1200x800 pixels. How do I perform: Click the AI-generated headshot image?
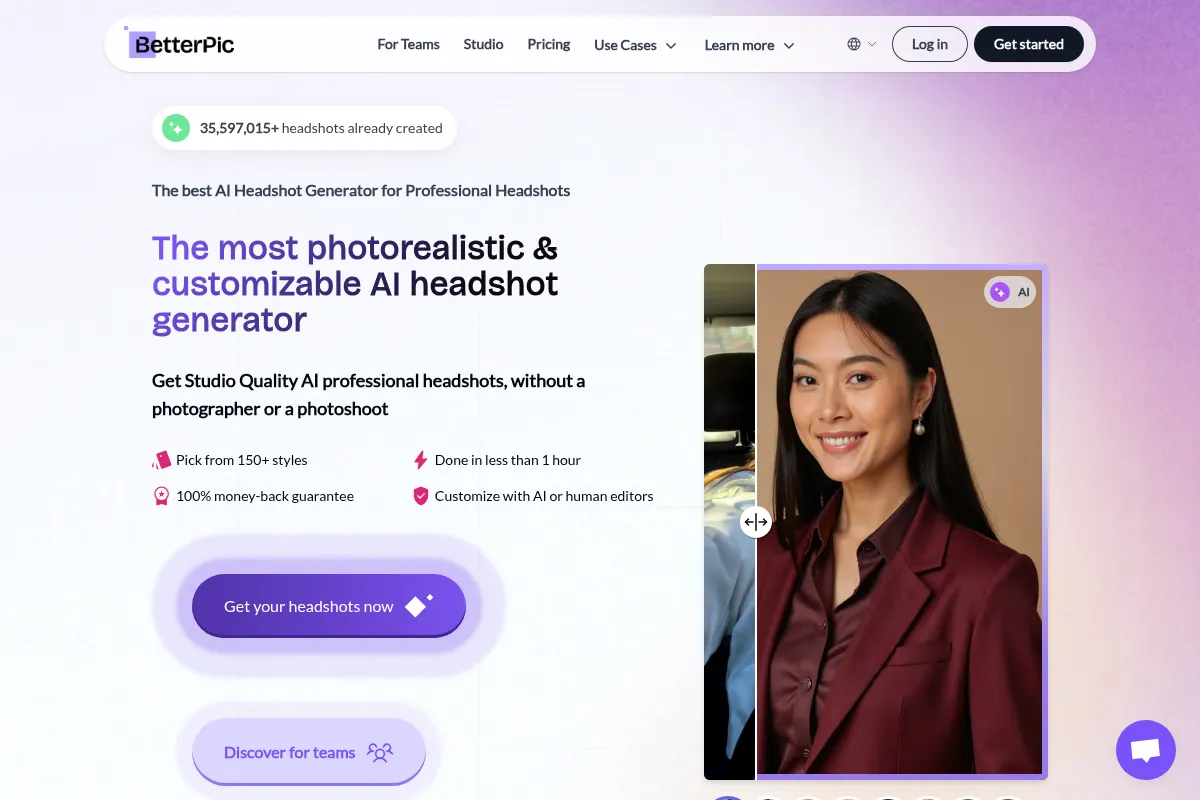900,522
